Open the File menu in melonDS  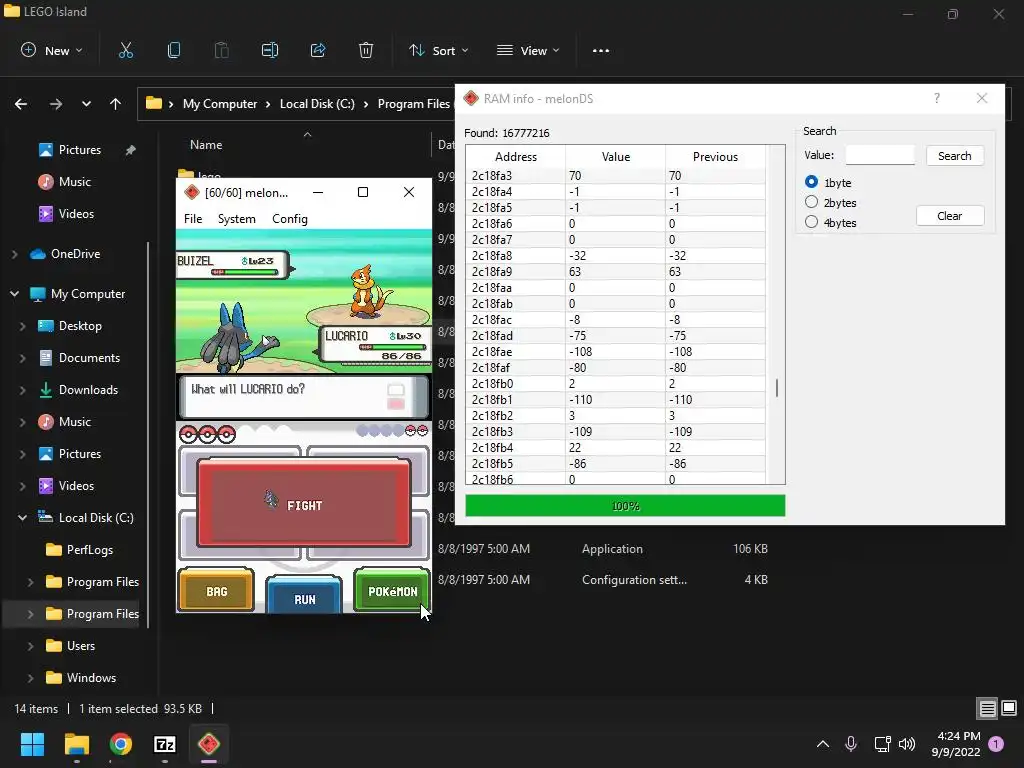(x=193, y=219)
